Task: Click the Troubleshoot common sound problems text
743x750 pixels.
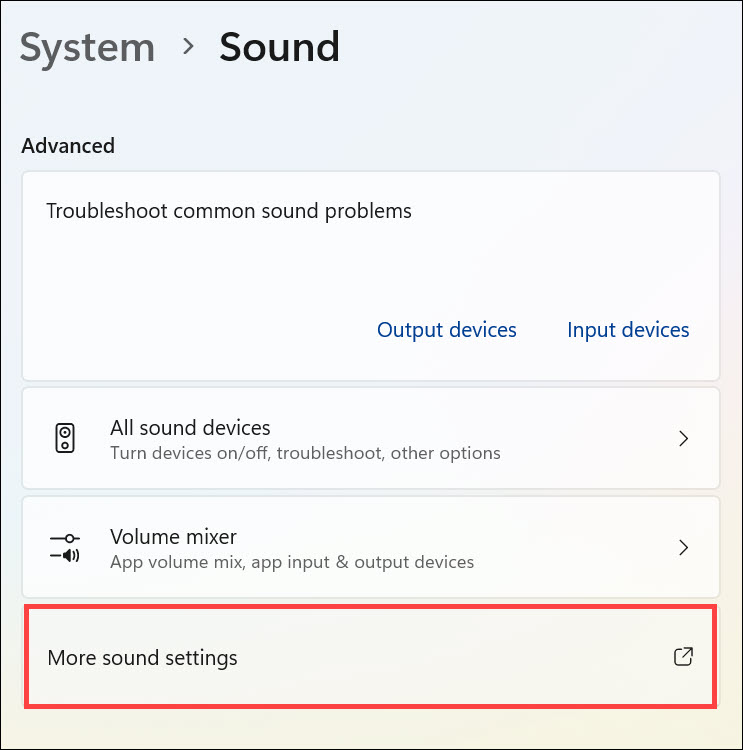Action: coord(229,211)
